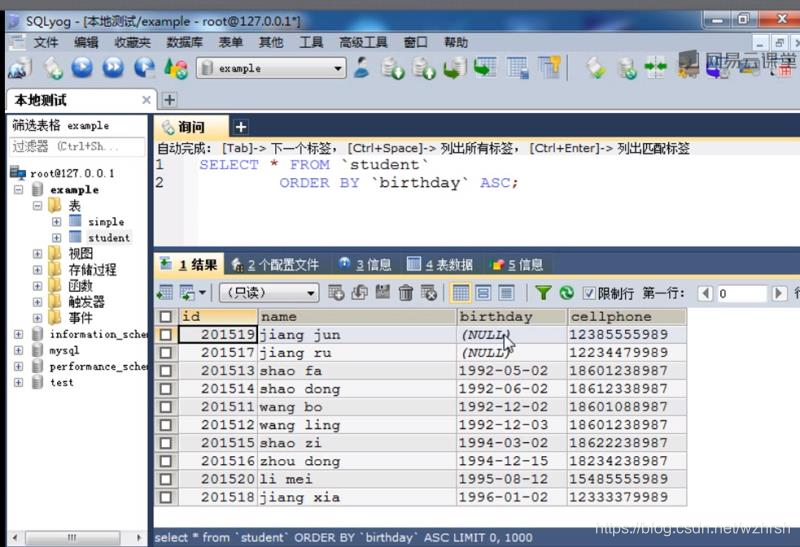This screenshot has height=547, width=800.
Task: Expand the mysql database node
Action: 18,350
